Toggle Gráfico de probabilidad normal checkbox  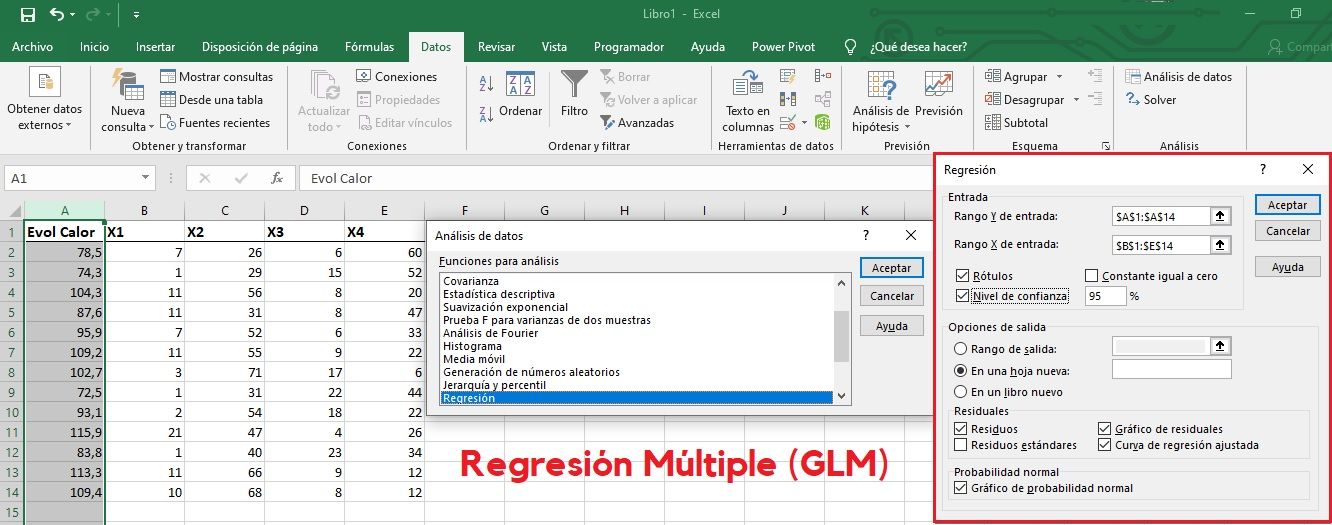(961, 488)
